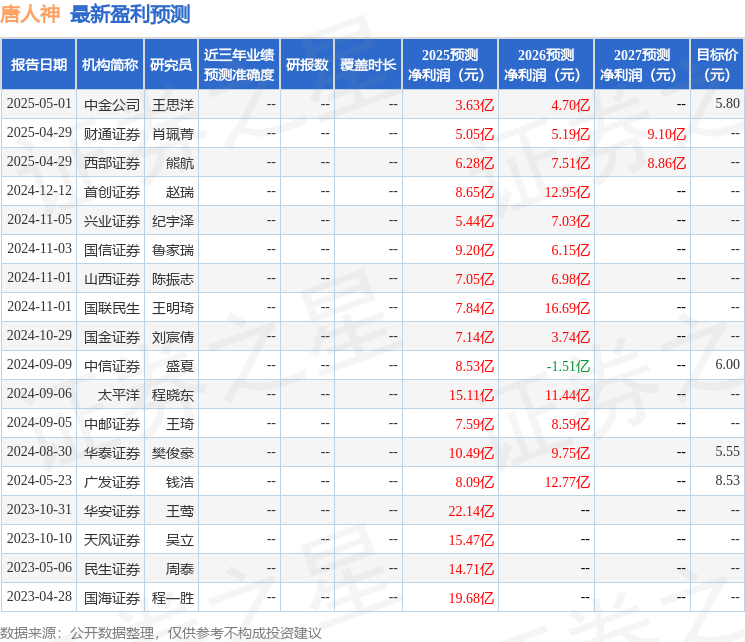Click the 覆盖时长 column header

click(x=368, y=65)
